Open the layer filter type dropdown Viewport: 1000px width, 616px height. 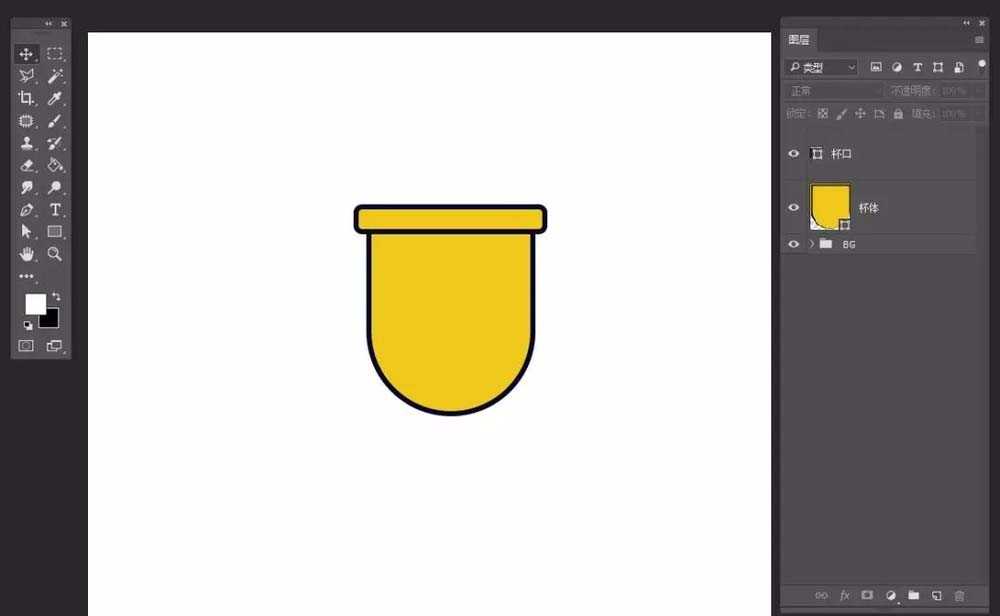point(822,67)
